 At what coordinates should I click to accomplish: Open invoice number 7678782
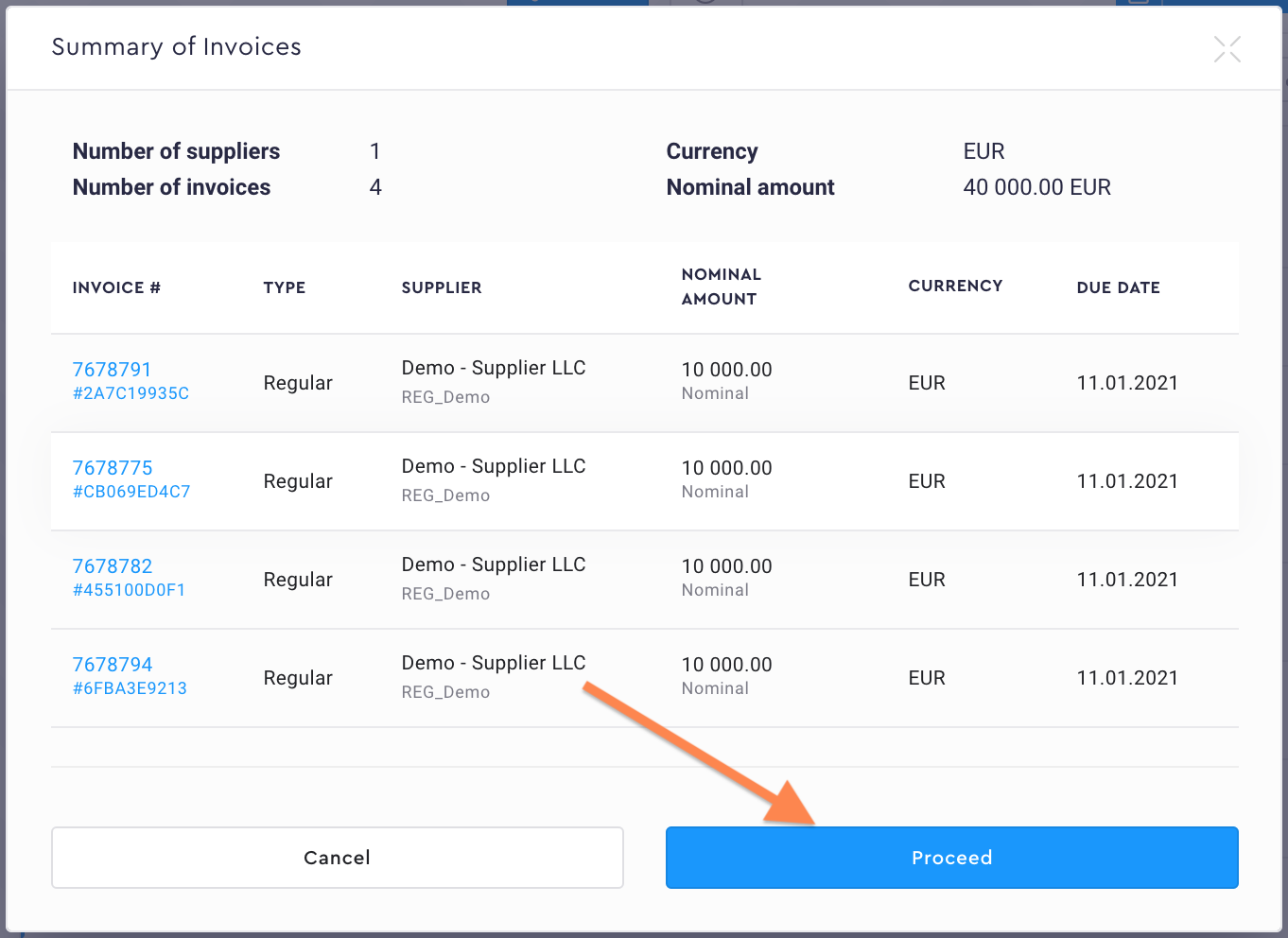point(113,566)
